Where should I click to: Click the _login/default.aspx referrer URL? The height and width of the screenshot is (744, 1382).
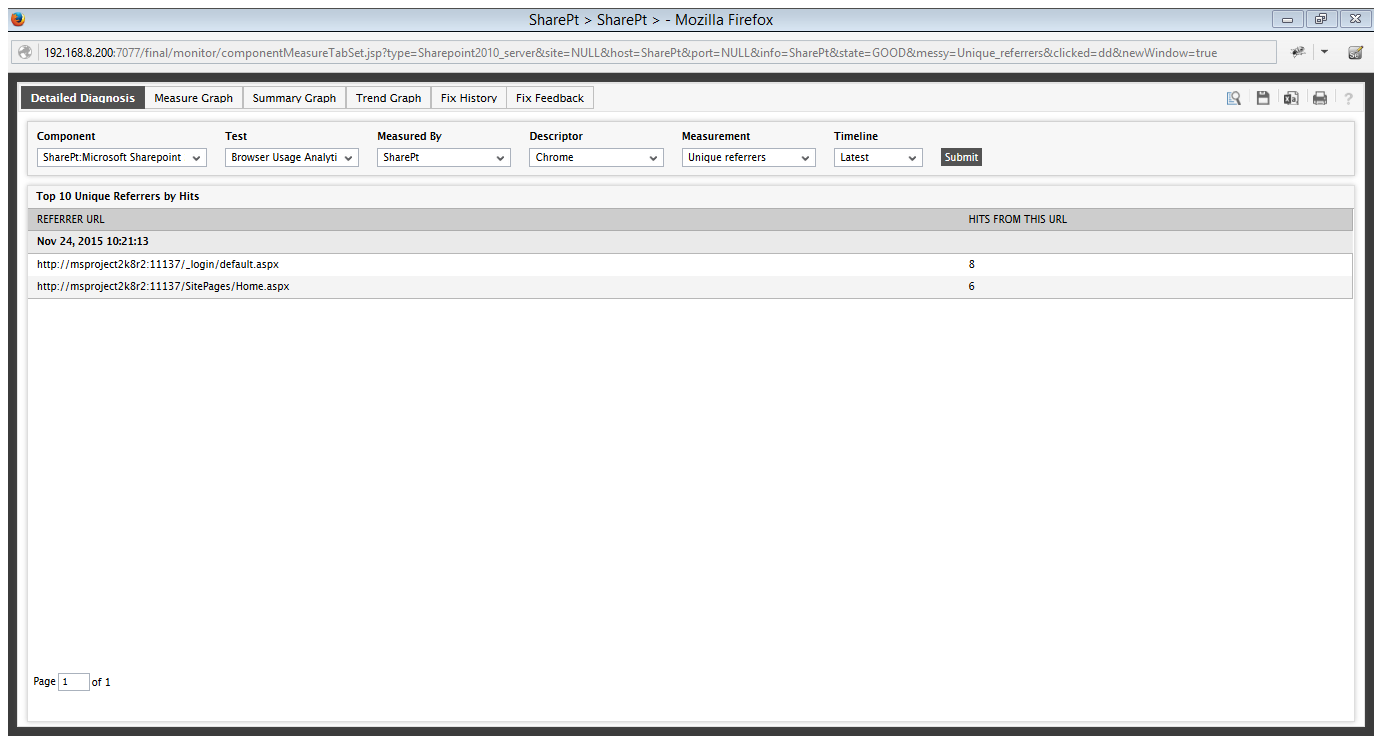(x=158, y=264)
